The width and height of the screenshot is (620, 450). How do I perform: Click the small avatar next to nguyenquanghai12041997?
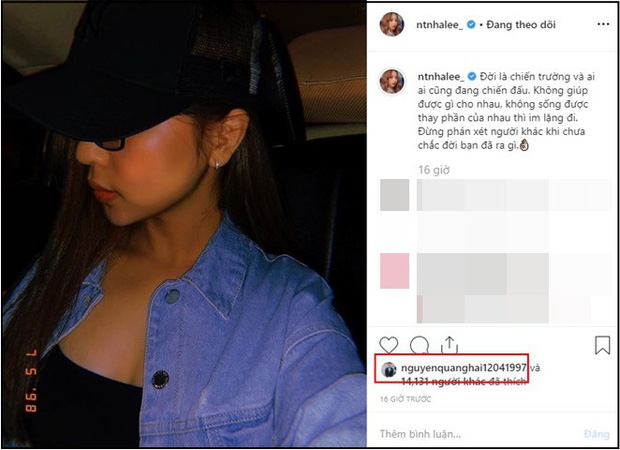389,370
